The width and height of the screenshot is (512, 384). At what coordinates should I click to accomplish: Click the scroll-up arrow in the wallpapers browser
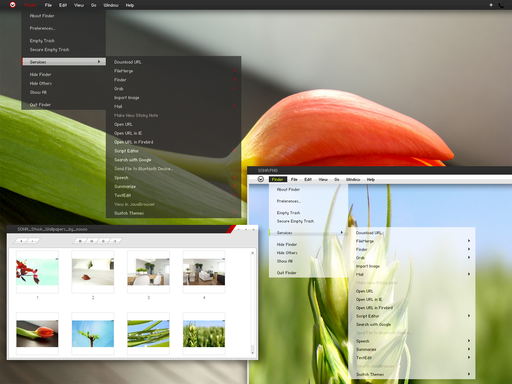(252, 253)
